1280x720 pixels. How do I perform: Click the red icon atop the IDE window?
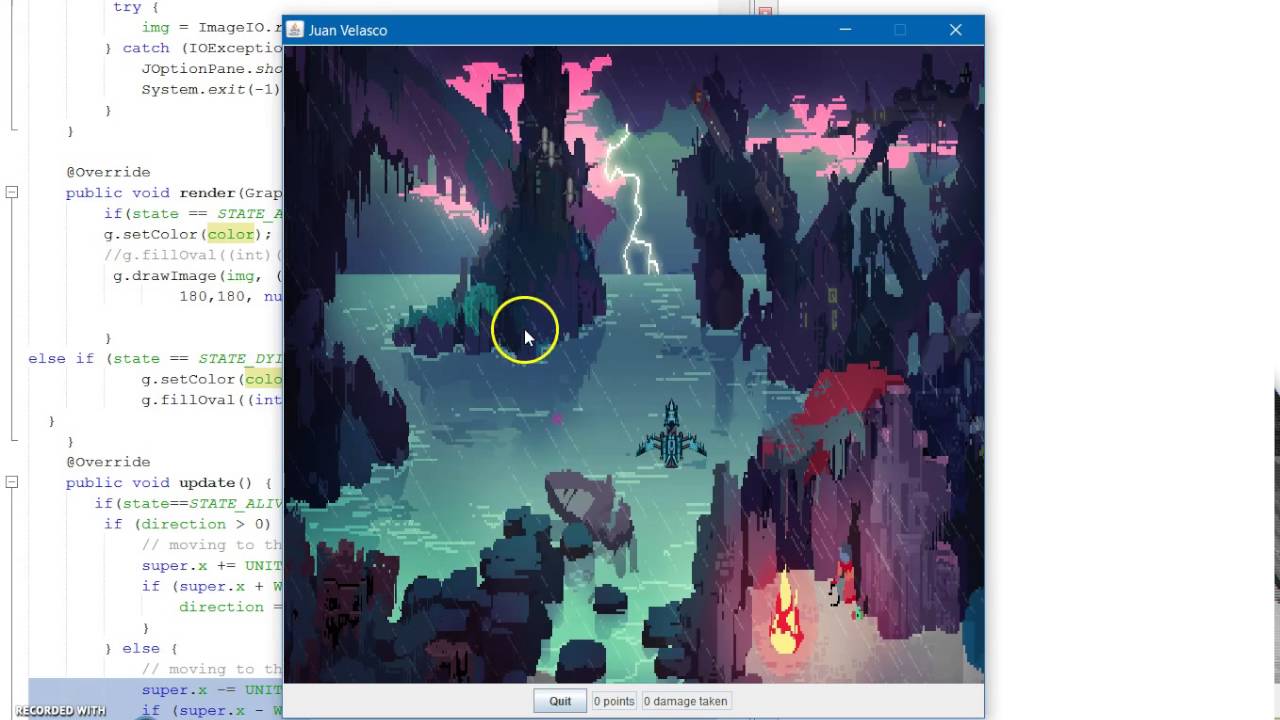pyautogui.click(x=765, y=11)
